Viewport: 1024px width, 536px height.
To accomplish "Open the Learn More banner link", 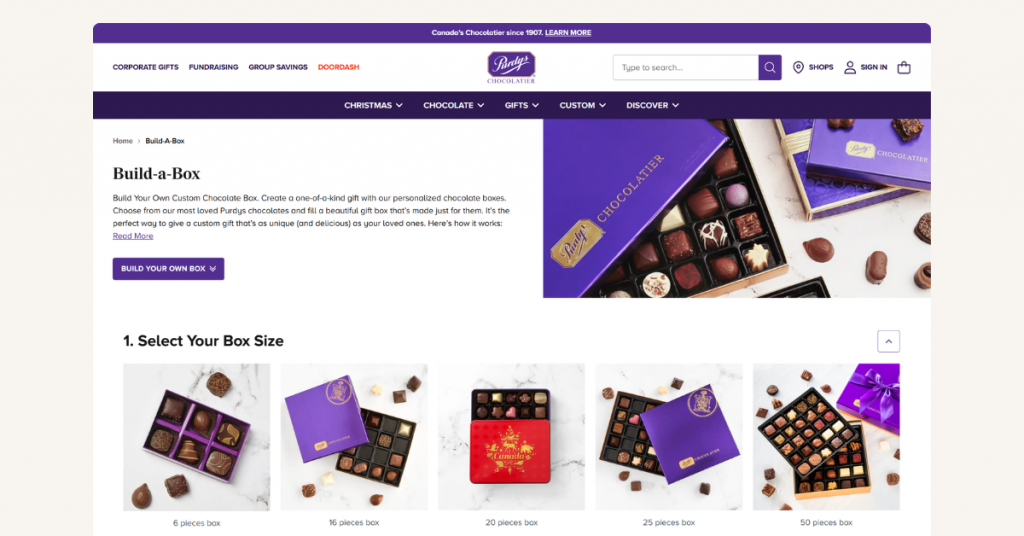I will 568,33.
